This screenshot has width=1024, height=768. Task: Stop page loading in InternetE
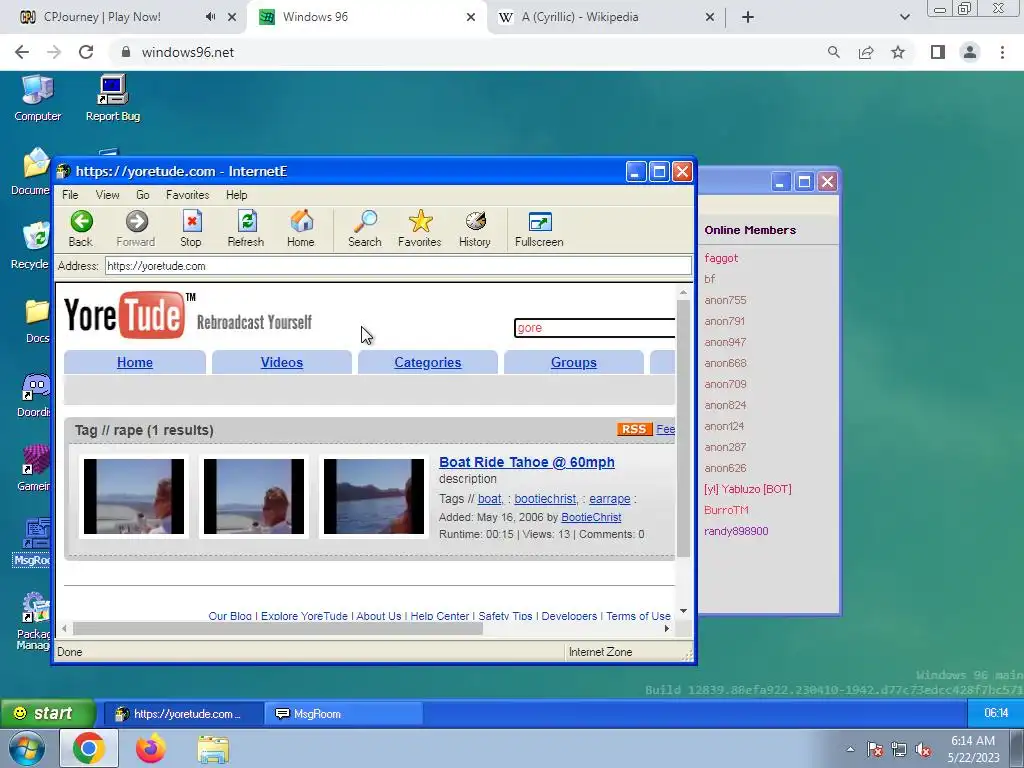tap(191, 229)
